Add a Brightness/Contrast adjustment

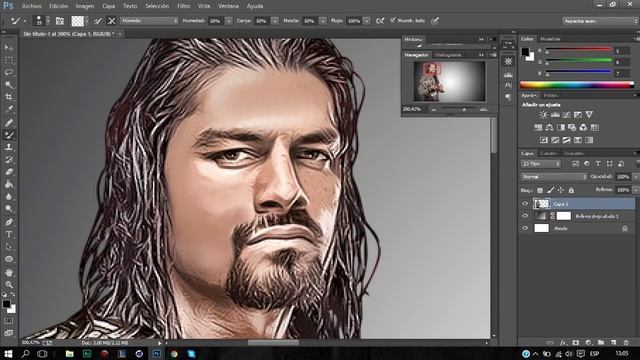(x=543, y=115)
